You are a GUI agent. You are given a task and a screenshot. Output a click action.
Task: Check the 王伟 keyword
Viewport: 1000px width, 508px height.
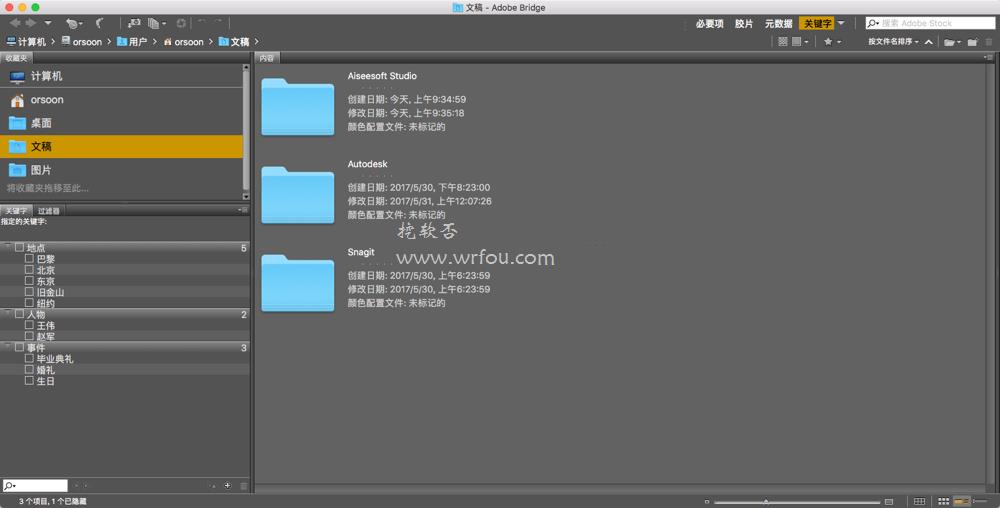29,325
